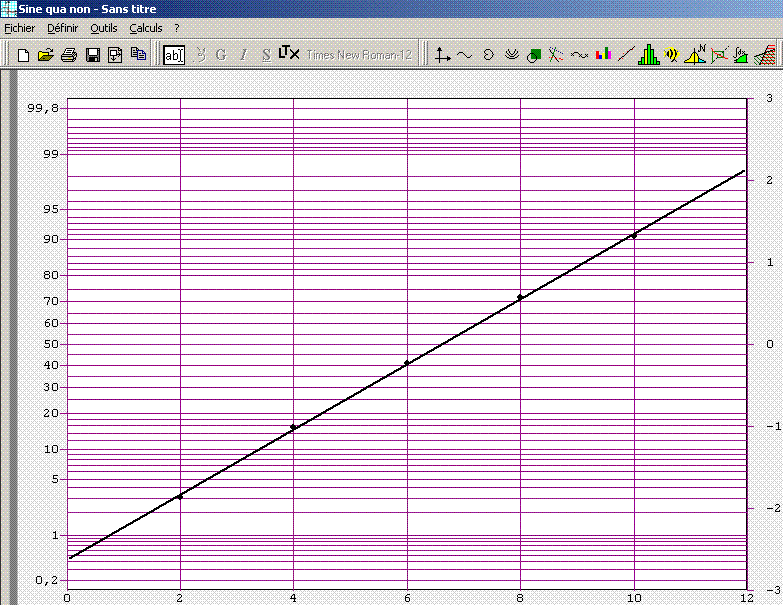
Task: Open the Times New Roman-12 font selector
Action: click(360, 55)
